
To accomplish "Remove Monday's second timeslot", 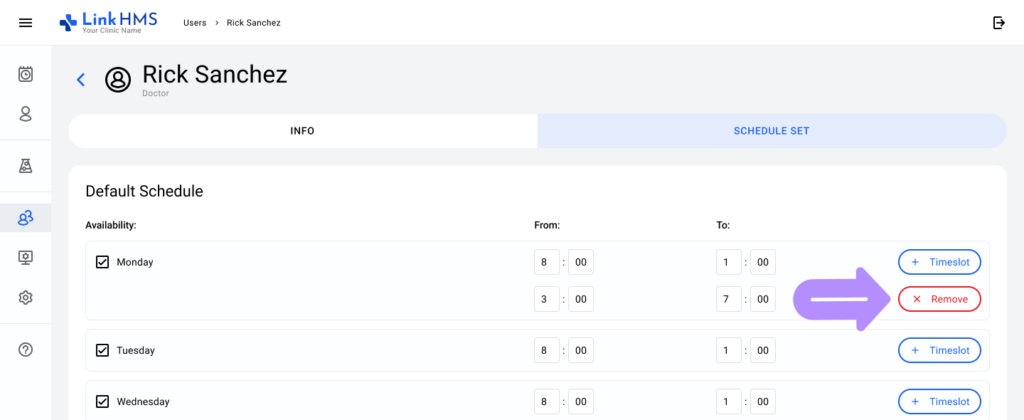I will click(939, 299).
